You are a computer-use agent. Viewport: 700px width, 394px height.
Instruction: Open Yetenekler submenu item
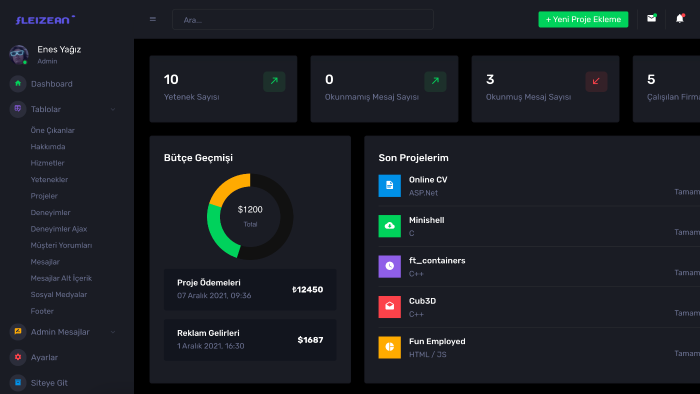[x=49, y=179]
